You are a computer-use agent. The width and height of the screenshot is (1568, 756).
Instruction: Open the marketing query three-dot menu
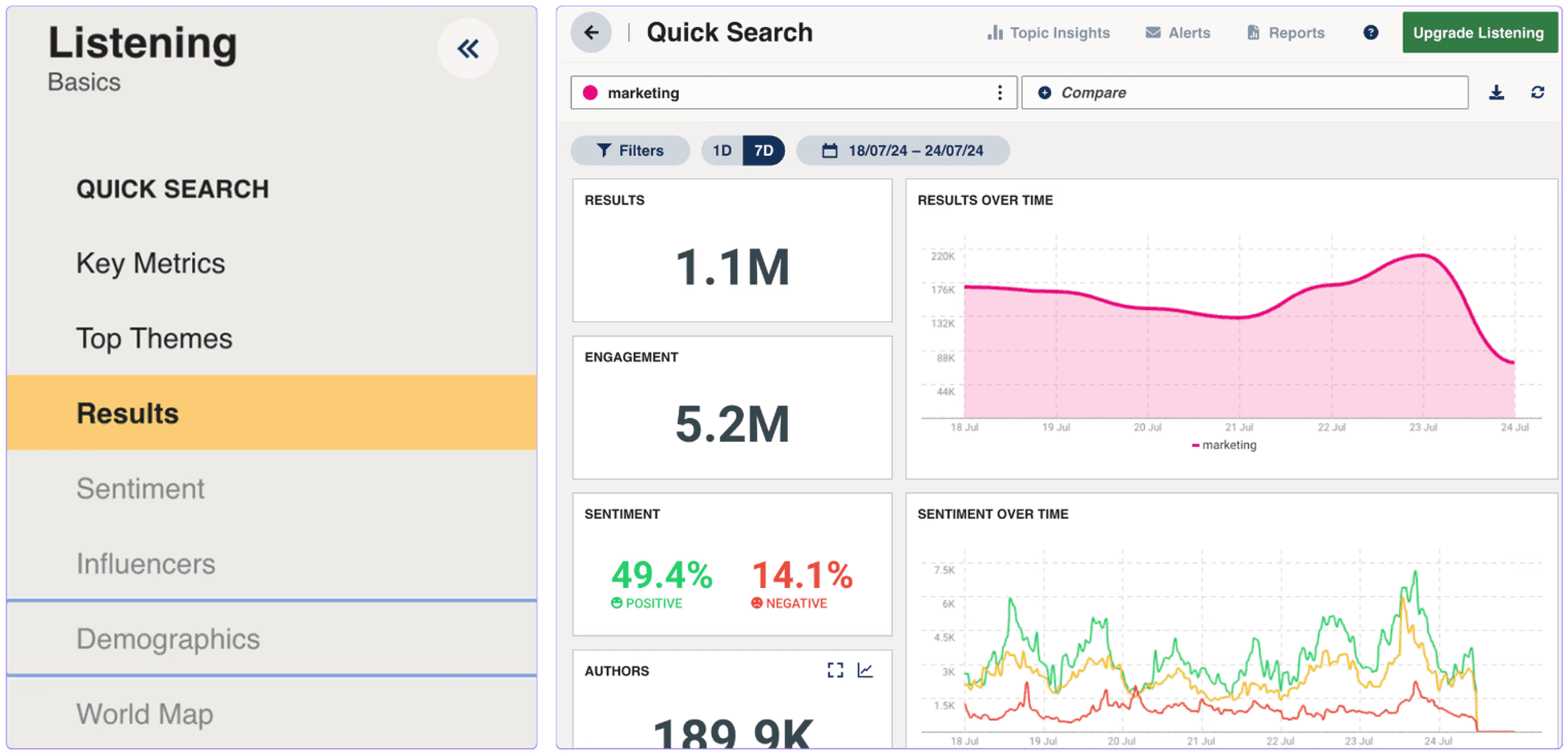(x=1000, y=93)
